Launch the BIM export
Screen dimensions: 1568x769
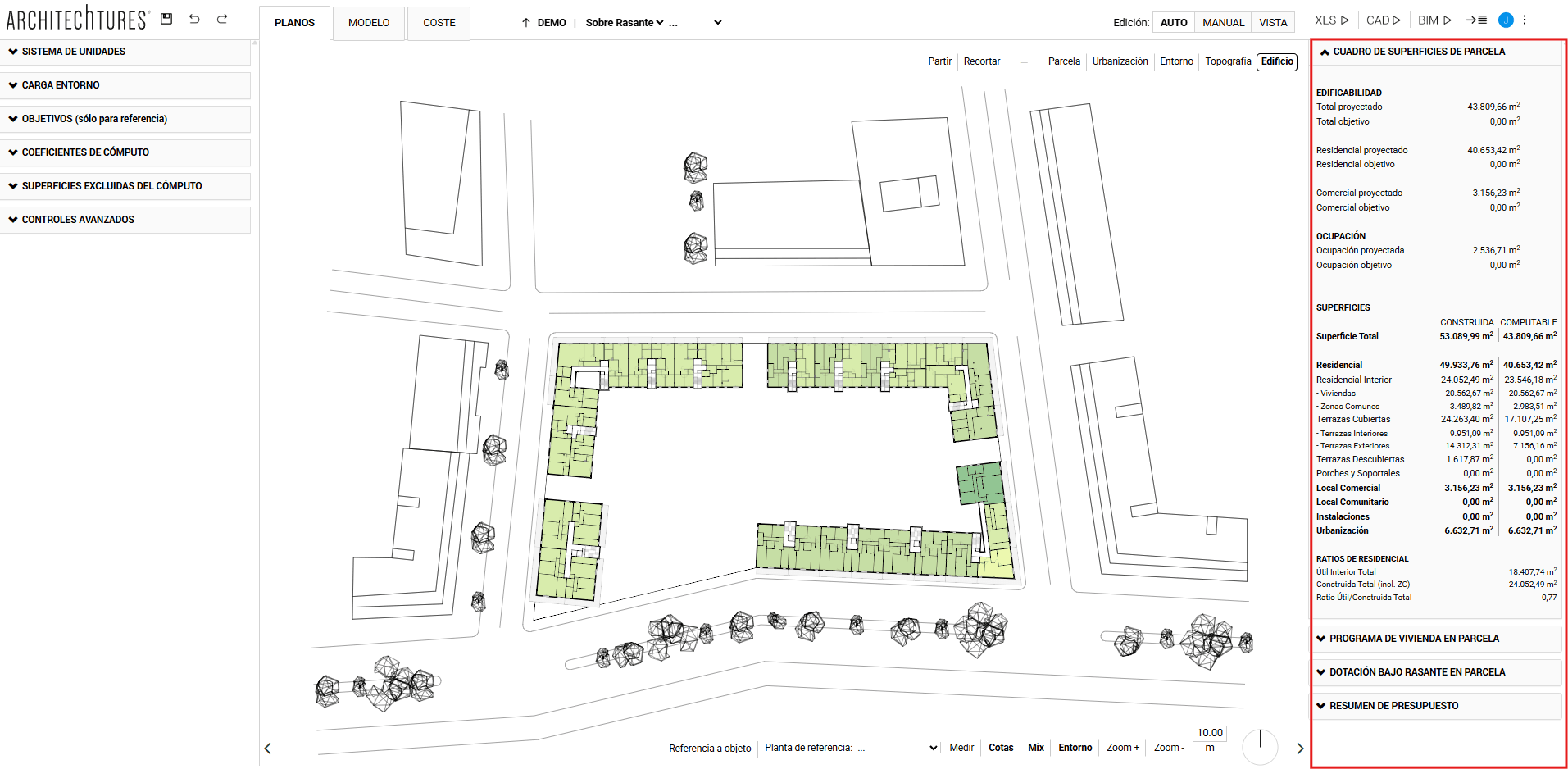click(1434, 20)
